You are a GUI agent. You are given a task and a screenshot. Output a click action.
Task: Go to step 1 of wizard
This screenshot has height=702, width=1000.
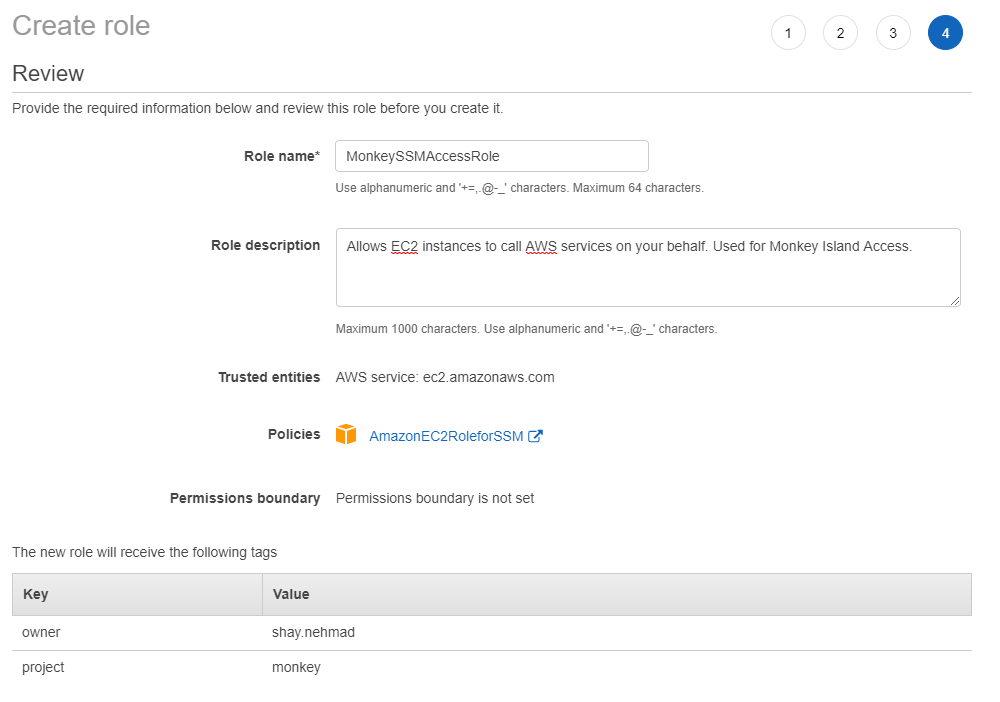tap(788, 33)
